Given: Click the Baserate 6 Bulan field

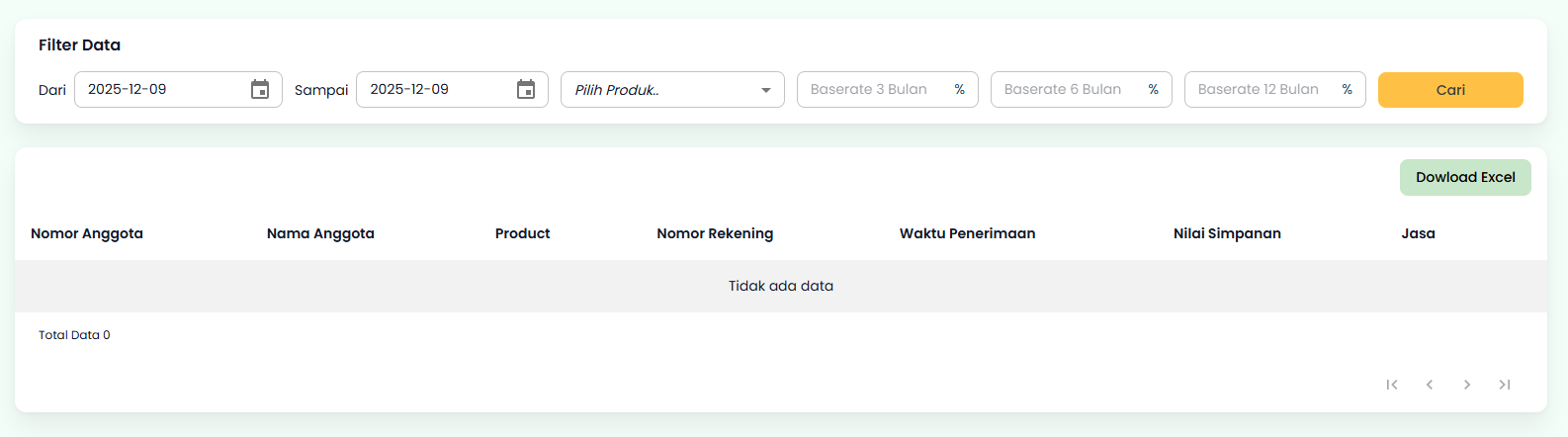Looking at the screenshot, I should point(1068,90).
